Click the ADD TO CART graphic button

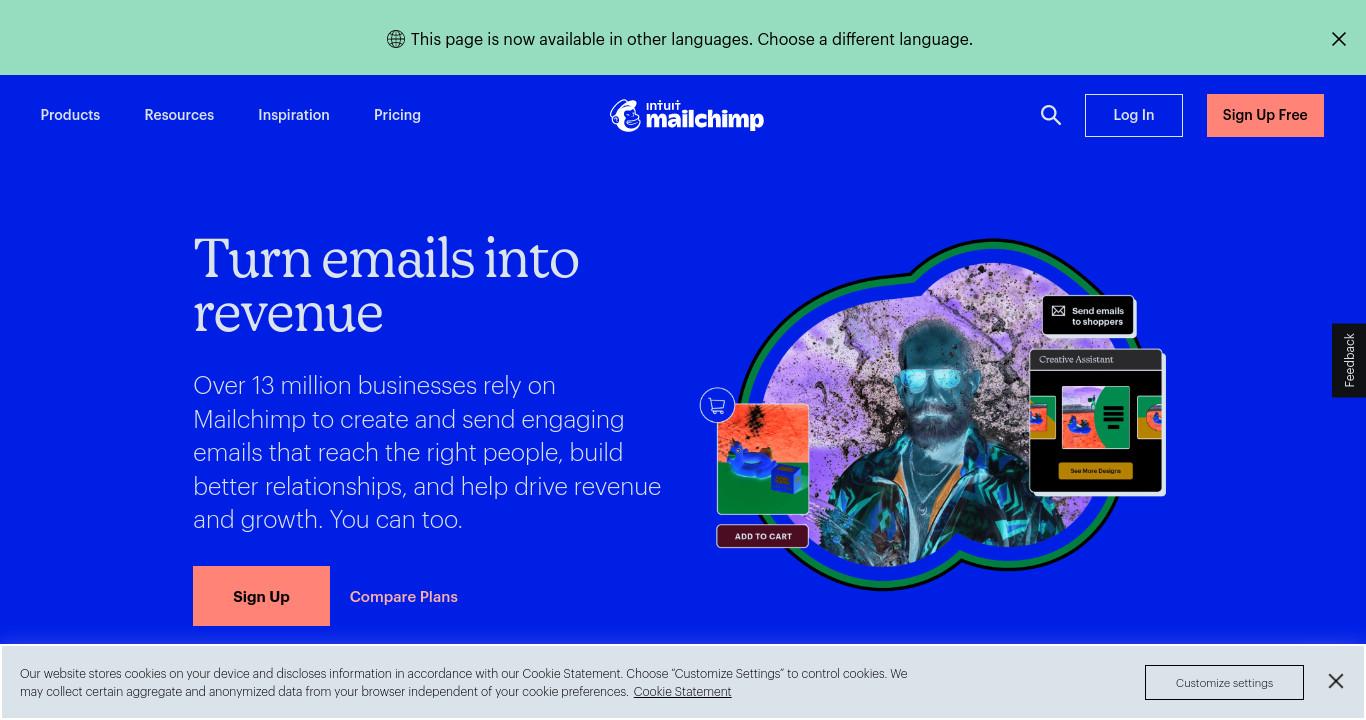click(763, 536)
